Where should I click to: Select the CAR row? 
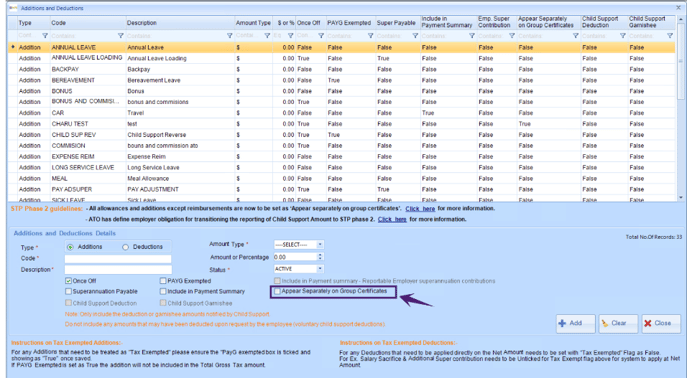pyautogui.click(x=342, y=113)
